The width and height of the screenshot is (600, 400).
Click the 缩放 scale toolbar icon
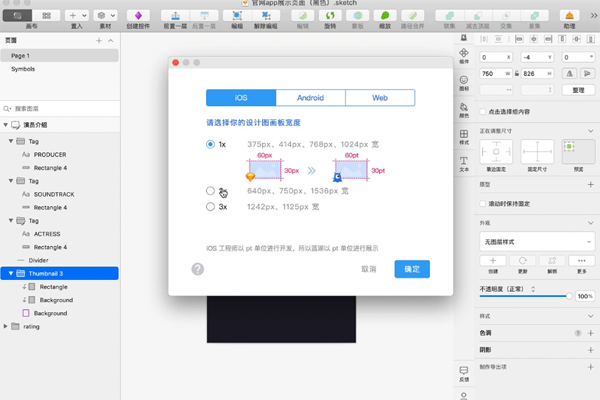point(385,16)
